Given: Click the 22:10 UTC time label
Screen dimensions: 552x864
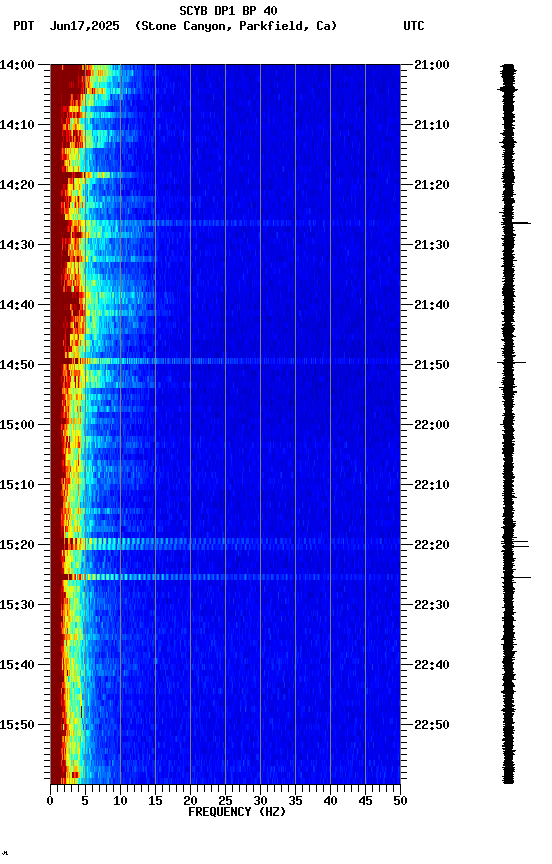Looking at the screenshot, I should (x=432, y=485).
